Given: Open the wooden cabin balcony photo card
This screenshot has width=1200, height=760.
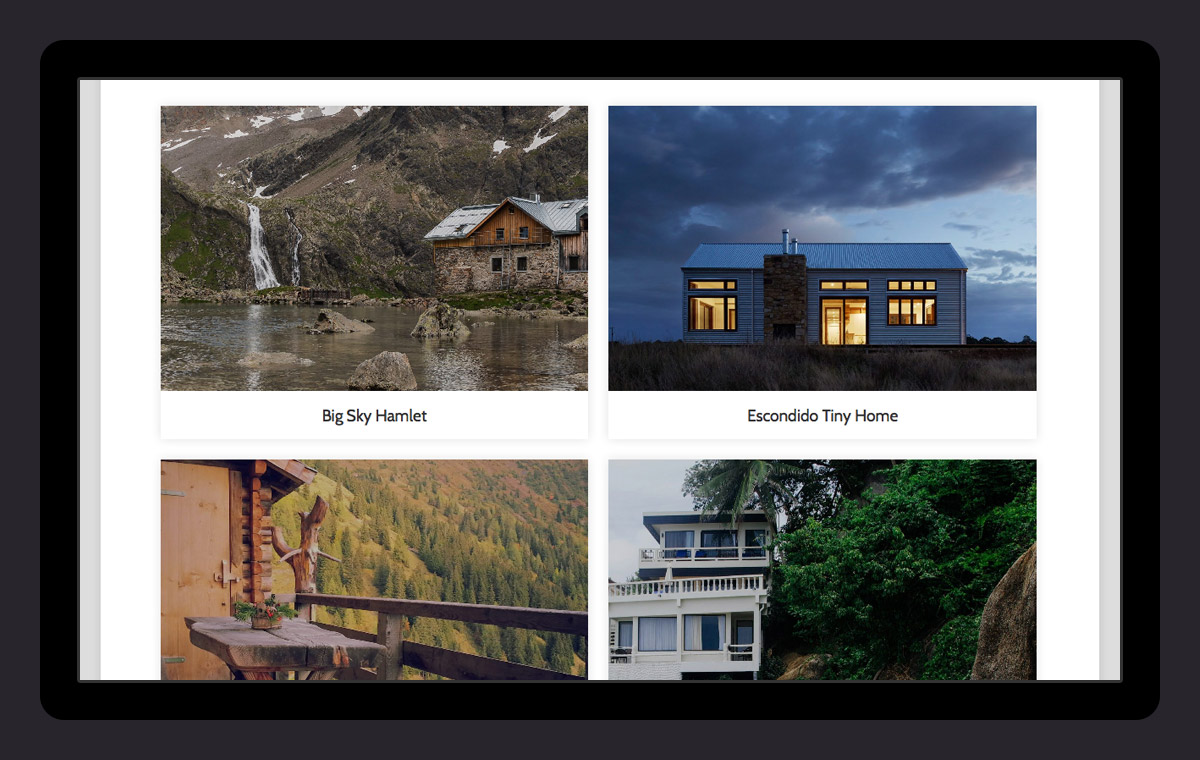Looking at the screenshot, I should [374, 570].
